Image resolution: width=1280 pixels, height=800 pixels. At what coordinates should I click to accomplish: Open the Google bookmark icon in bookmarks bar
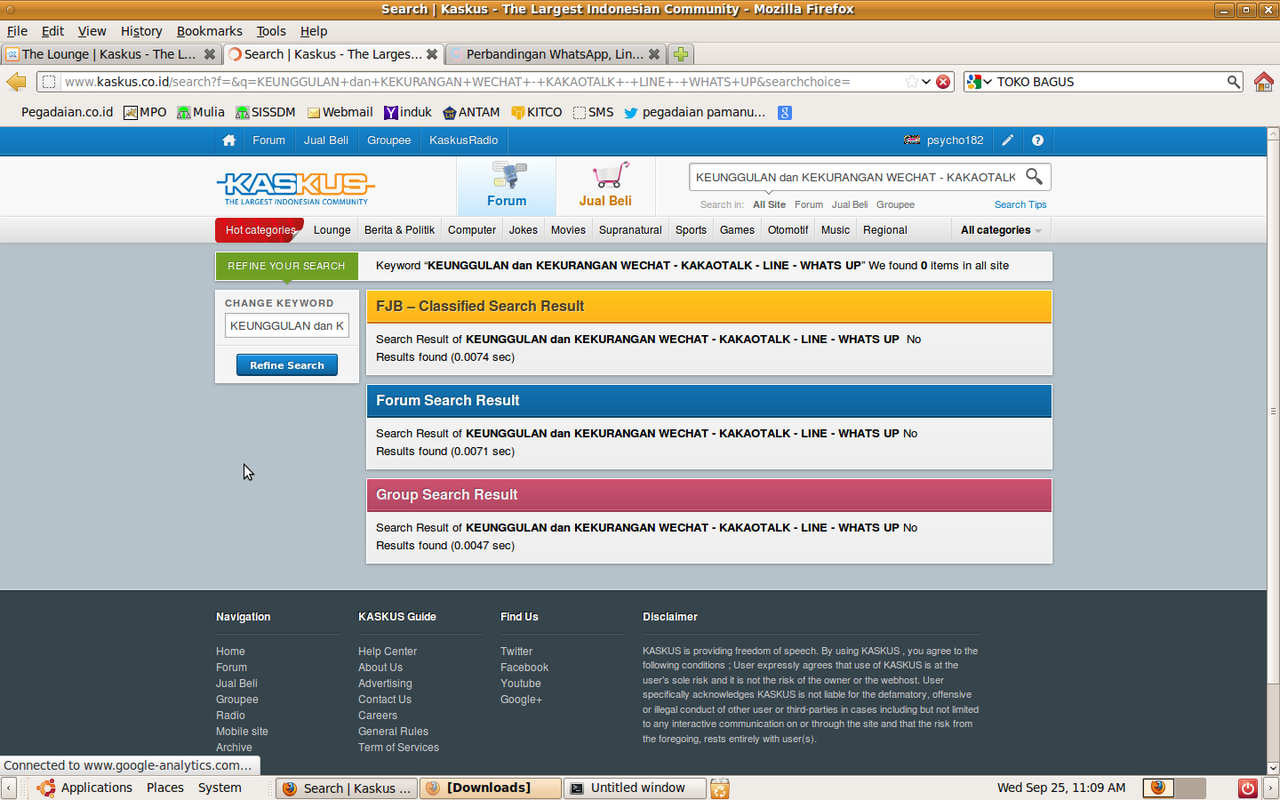pyautogui.click(x=785, y=112)
